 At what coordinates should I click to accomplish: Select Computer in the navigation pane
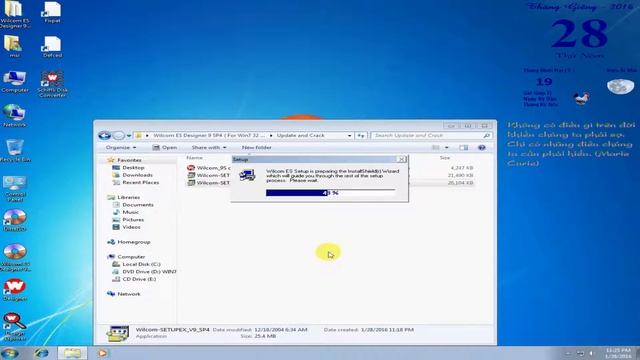click(131, 257)
